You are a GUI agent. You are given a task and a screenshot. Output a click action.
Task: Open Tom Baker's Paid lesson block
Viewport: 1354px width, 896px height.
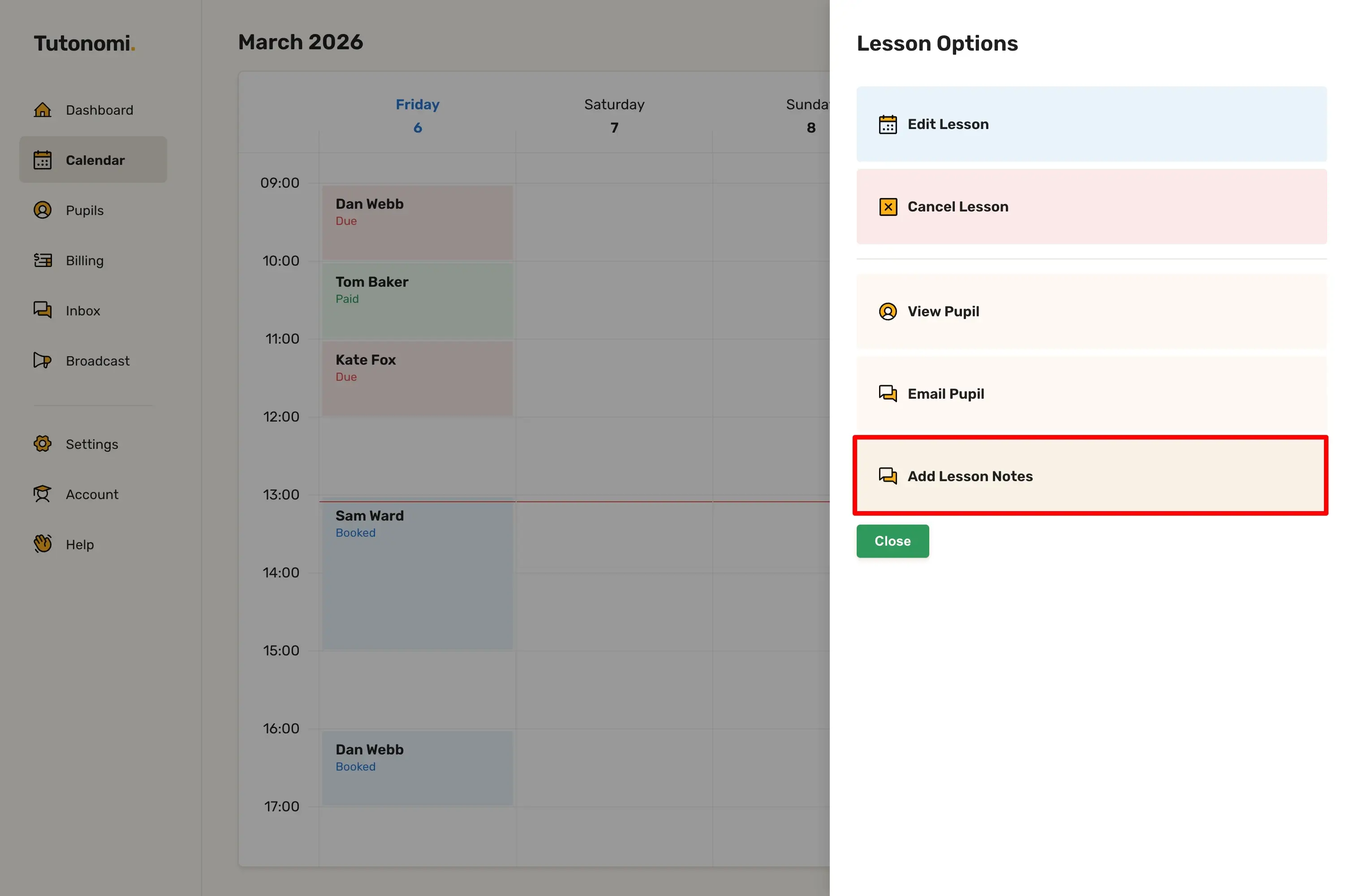pyautogui.click(x=417, y=300)
